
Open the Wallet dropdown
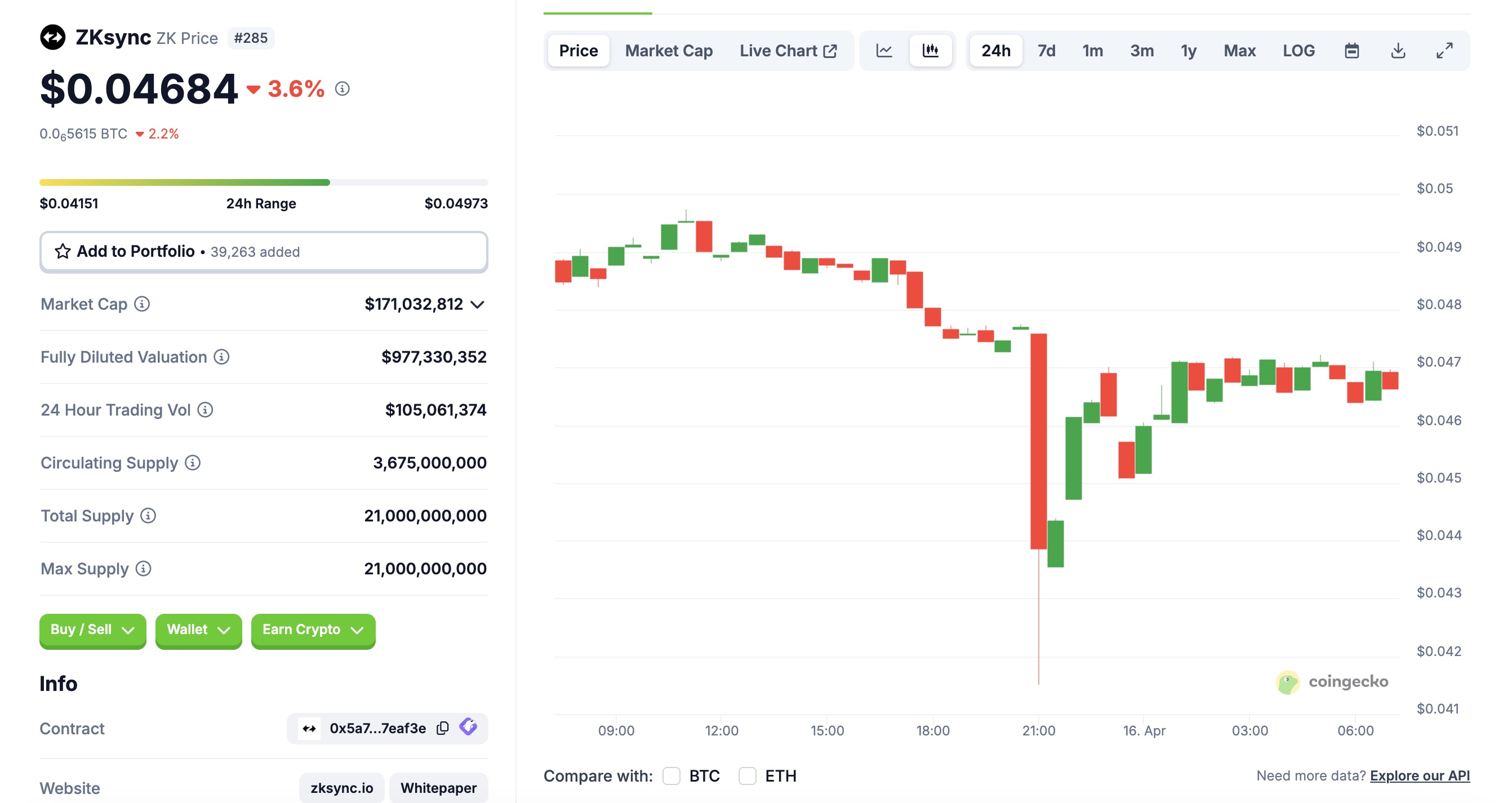point(198,630)
